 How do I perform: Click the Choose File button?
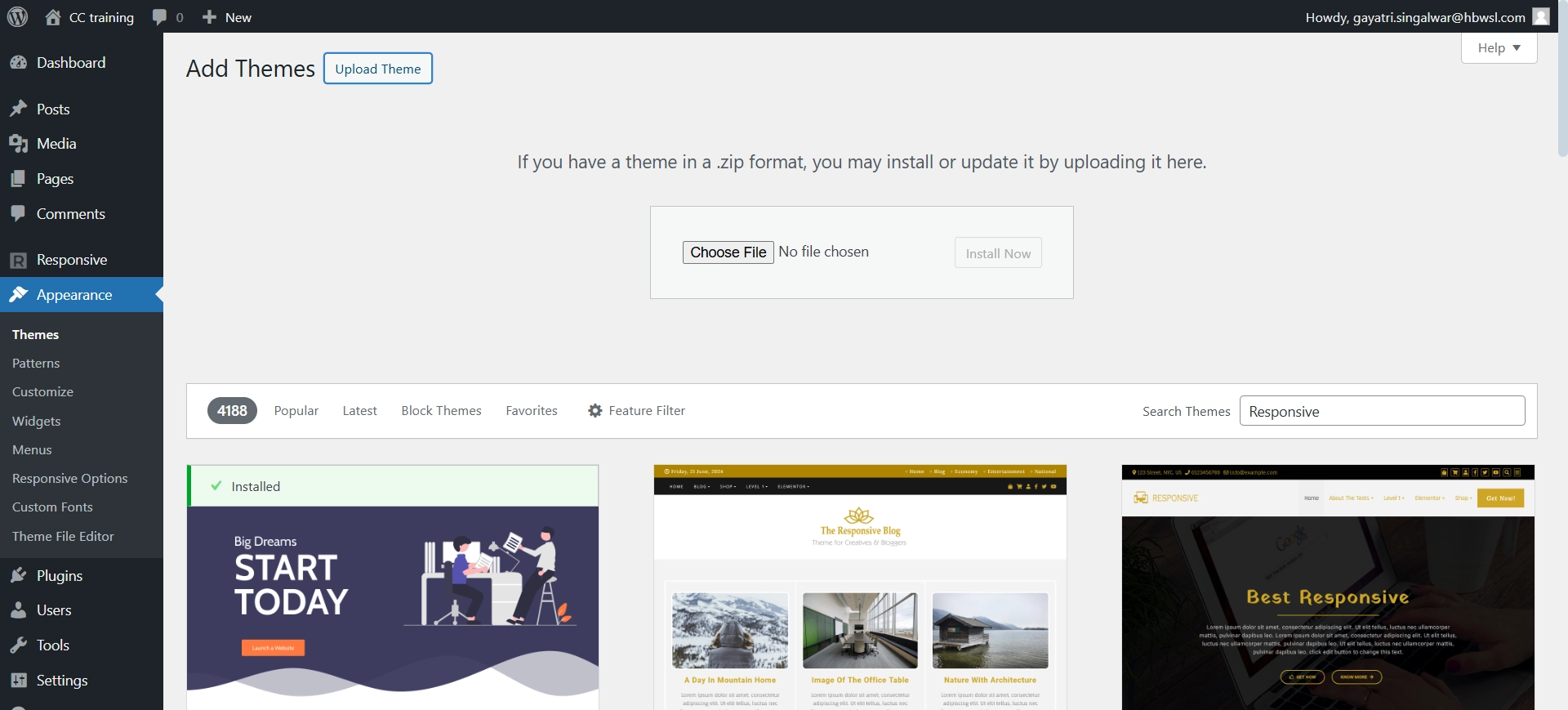728,252
